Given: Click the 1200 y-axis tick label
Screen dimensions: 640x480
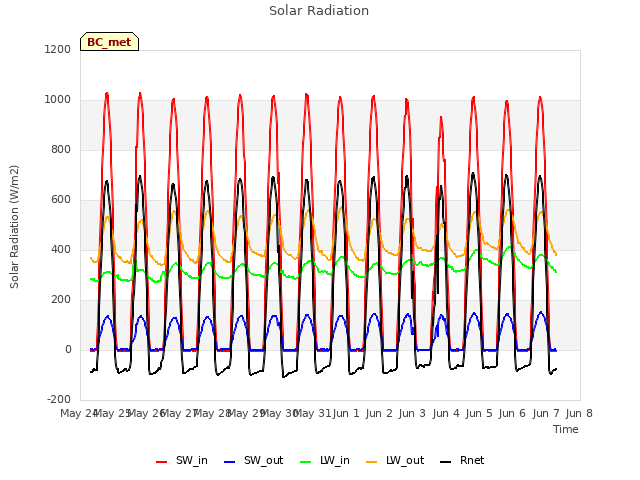Looking at the screenshot, I should 58,49.
